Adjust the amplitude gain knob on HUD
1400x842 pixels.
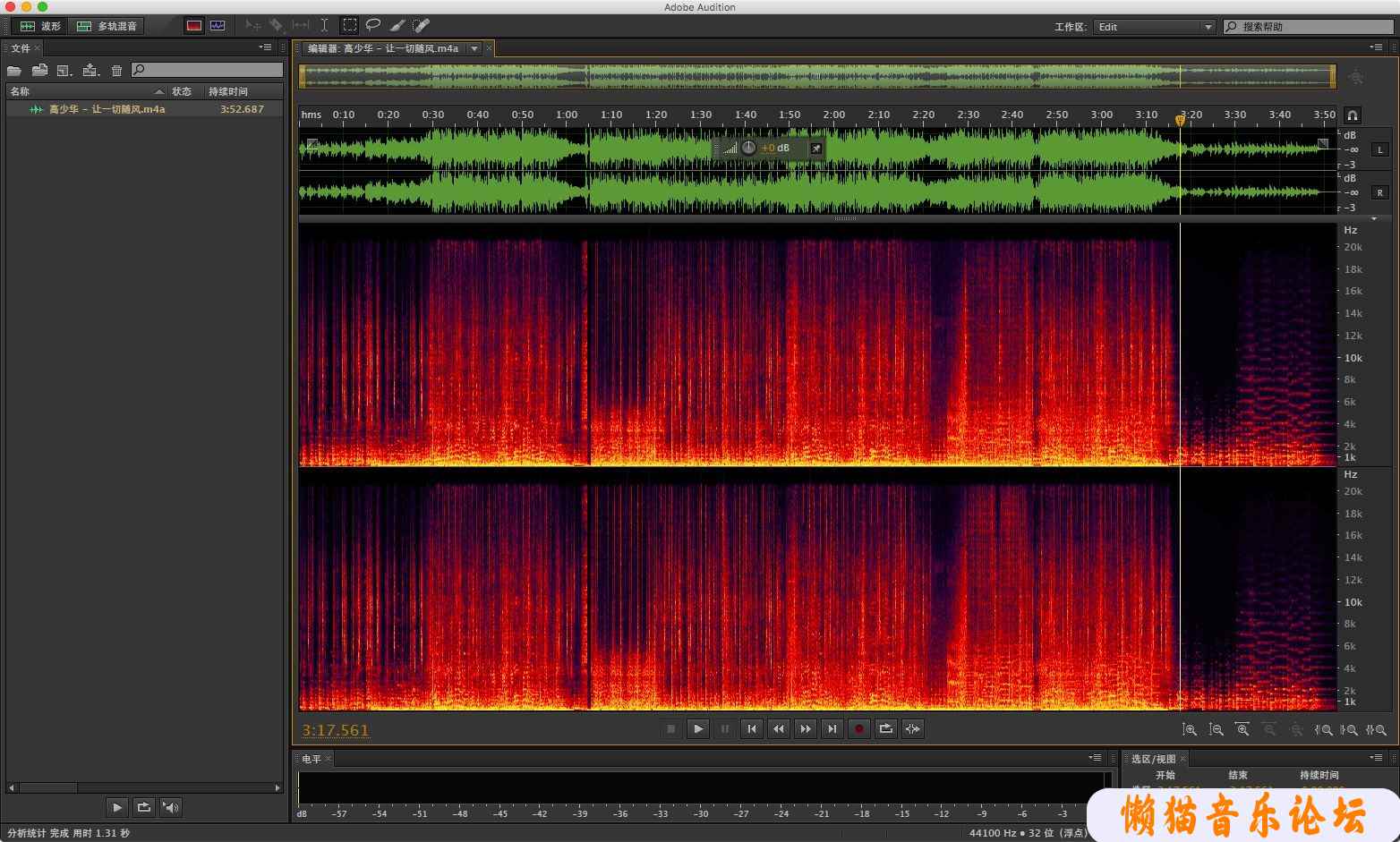coord(748,148)
